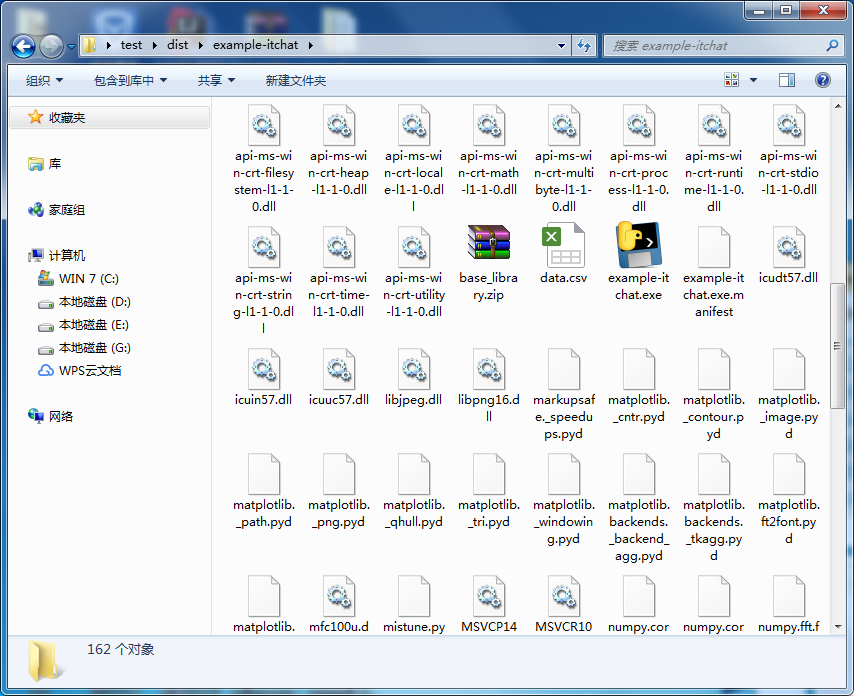
Task: Click the Forward navigation arrow
Action: (52, 46)
